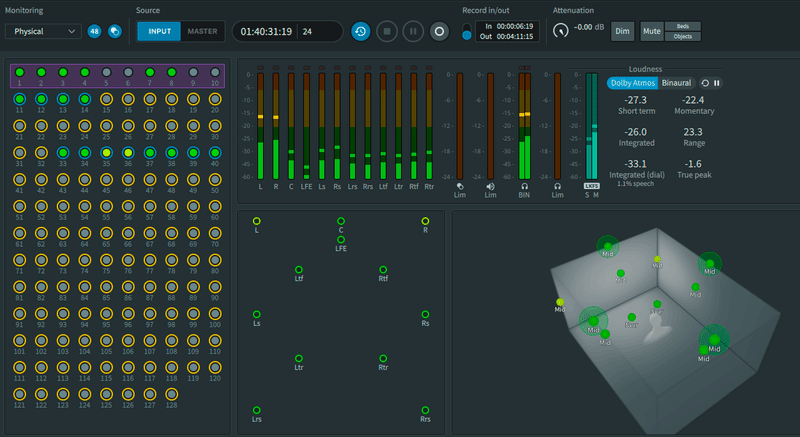800x437 pixels.
Task: Click the Attenuation knob
Action: click(561, 31)
